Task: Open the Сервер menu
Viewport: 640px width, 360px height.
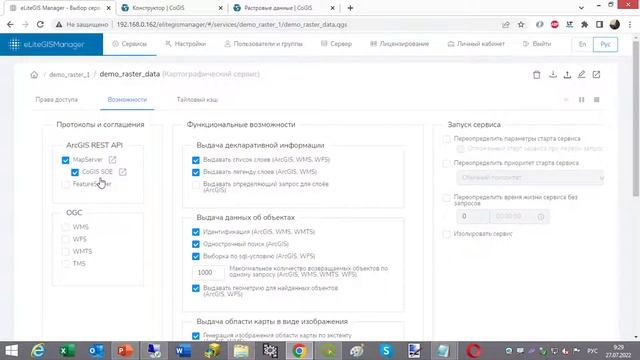Action: 336,44
